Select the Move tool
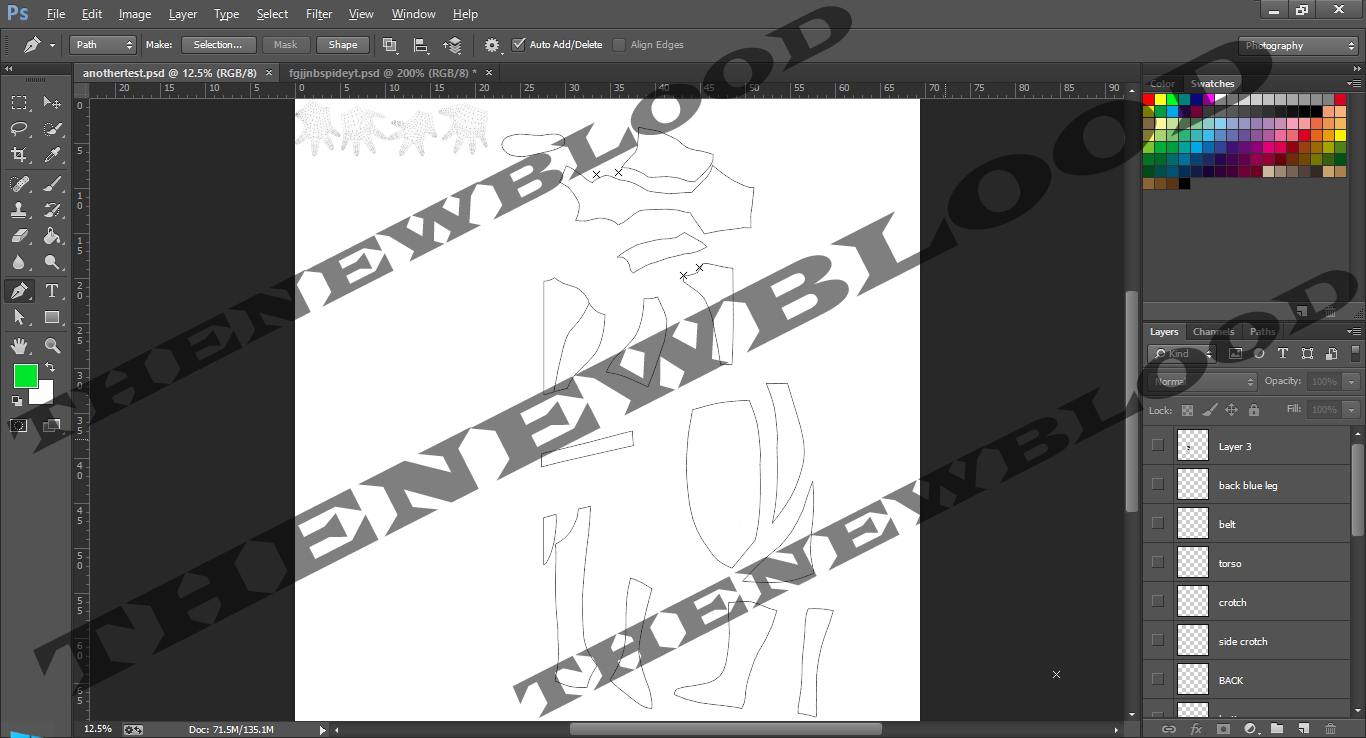 [52, 102]
